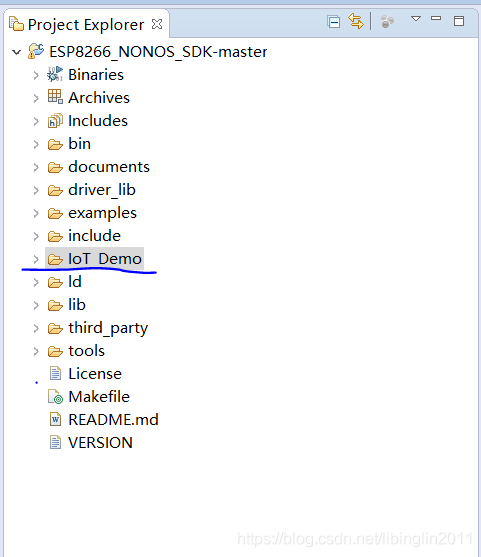The height and width of the screenshot is (557, 481).
Task: Click the bin folder icon
Action: click(55, 145)
